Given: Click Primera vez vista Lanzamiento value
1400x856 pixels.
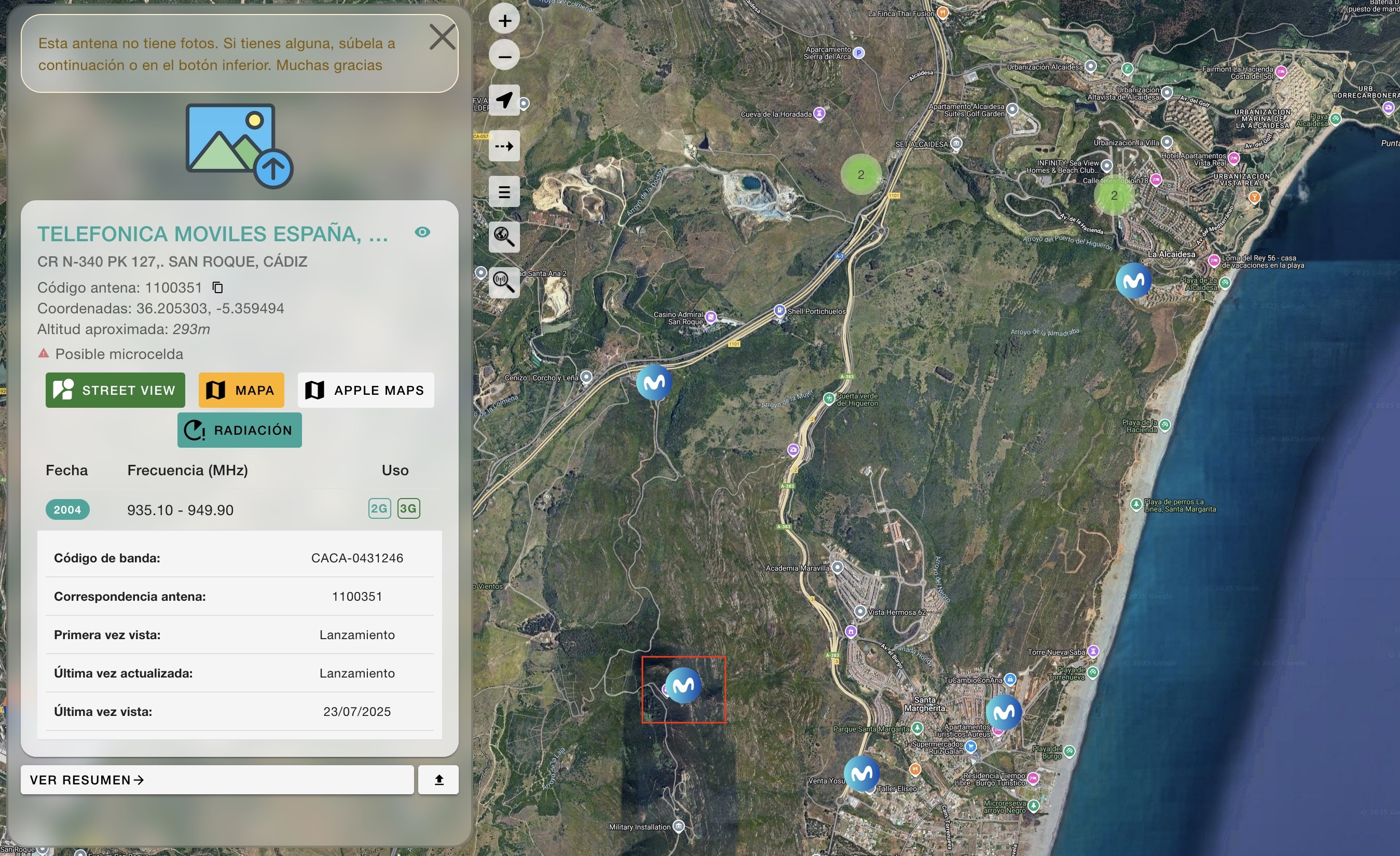Looking at the screenshot, I should coord(357,635).
